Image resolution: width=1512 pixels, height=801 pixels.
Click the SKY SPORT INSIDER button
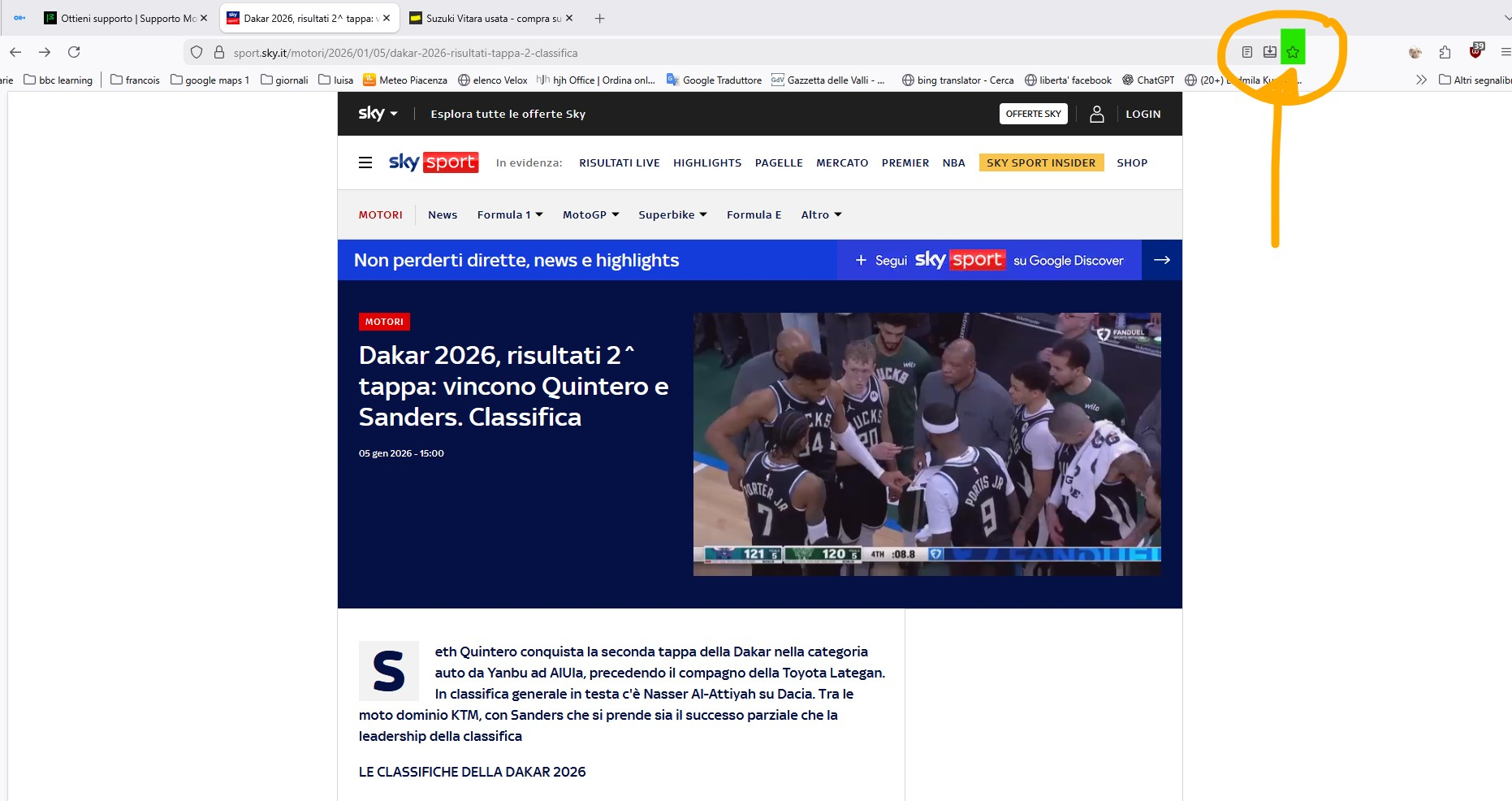(1041, 162)
